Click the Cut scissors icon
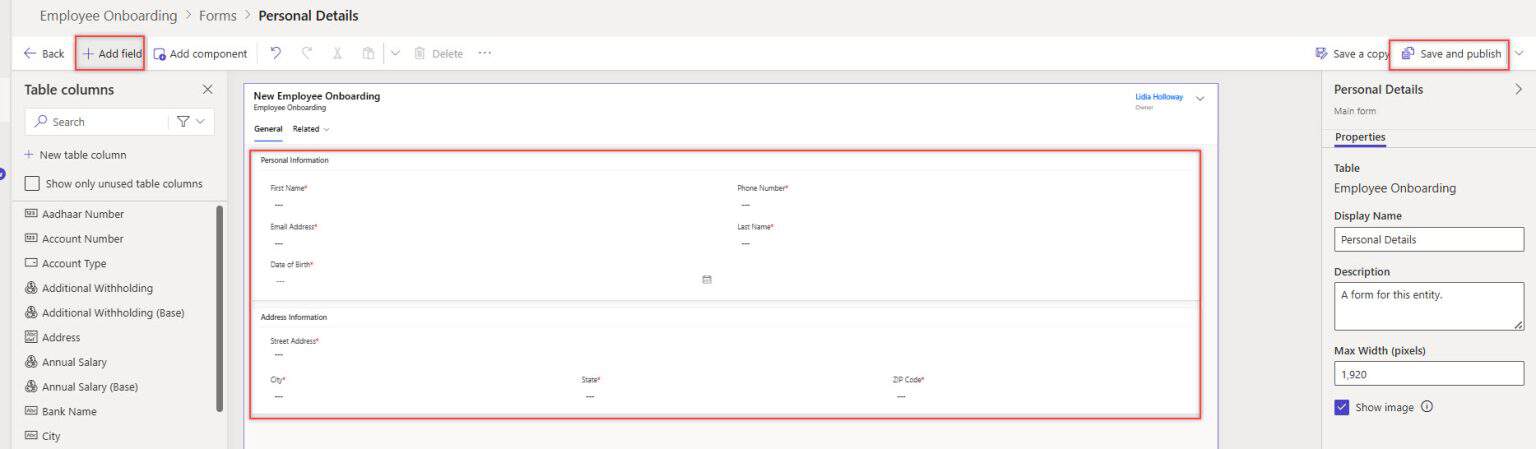This screenshot has height=449, width=1536. (x=338, y=53)
